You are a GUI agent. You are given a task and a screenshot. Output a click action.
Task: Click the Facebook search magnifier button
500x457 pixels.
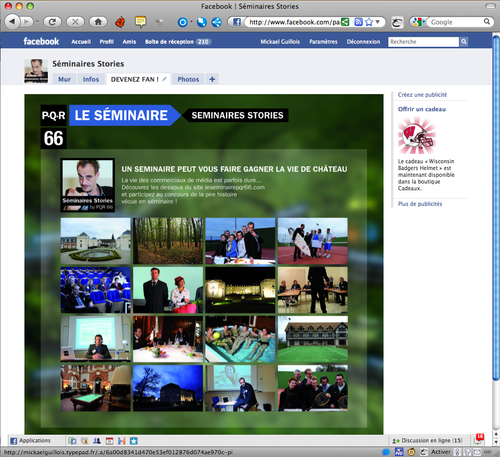[x=464, y=42]
